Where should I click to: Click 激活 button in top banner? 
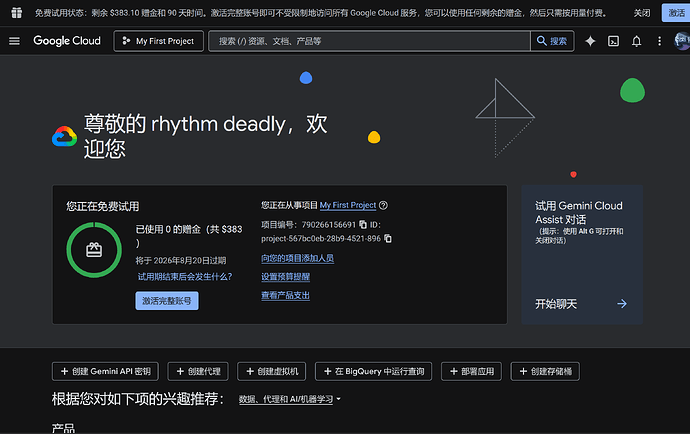pyautogui.click(x=676, y=13)
